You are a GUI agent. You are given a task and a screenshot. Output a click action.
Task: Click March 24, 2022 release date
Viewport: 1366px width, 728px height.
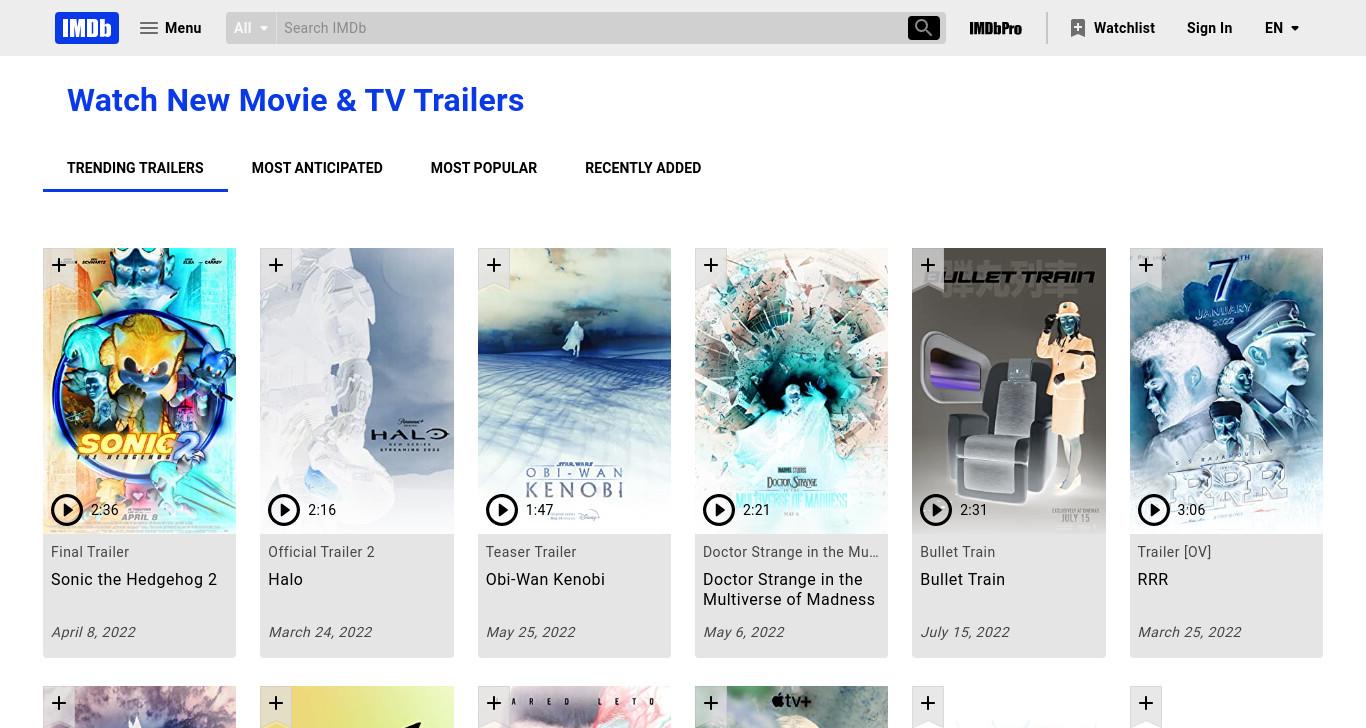320,632
